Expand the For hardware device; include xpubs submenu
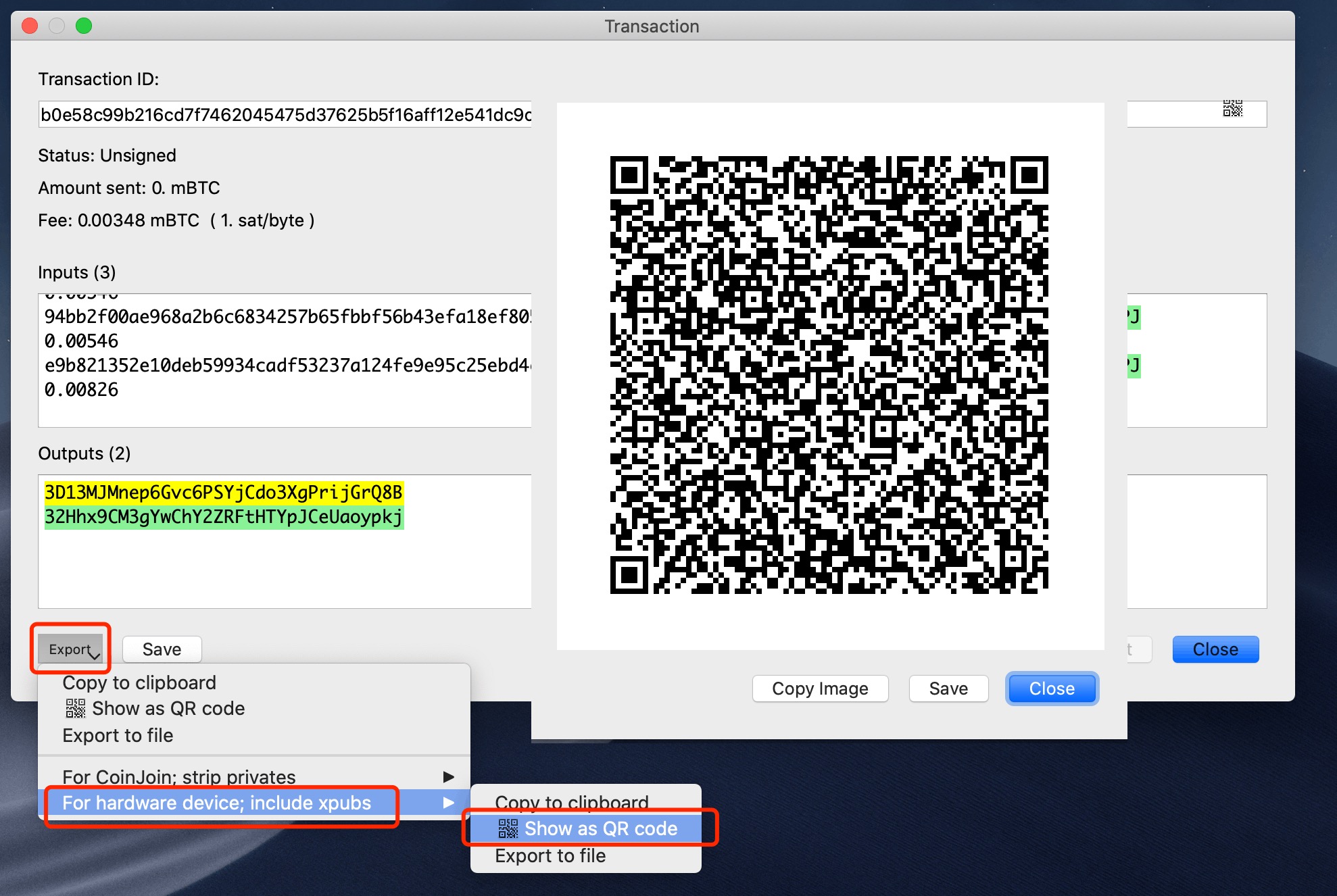This screenshot has width=1337, height=896. click(x=216, y=803)
